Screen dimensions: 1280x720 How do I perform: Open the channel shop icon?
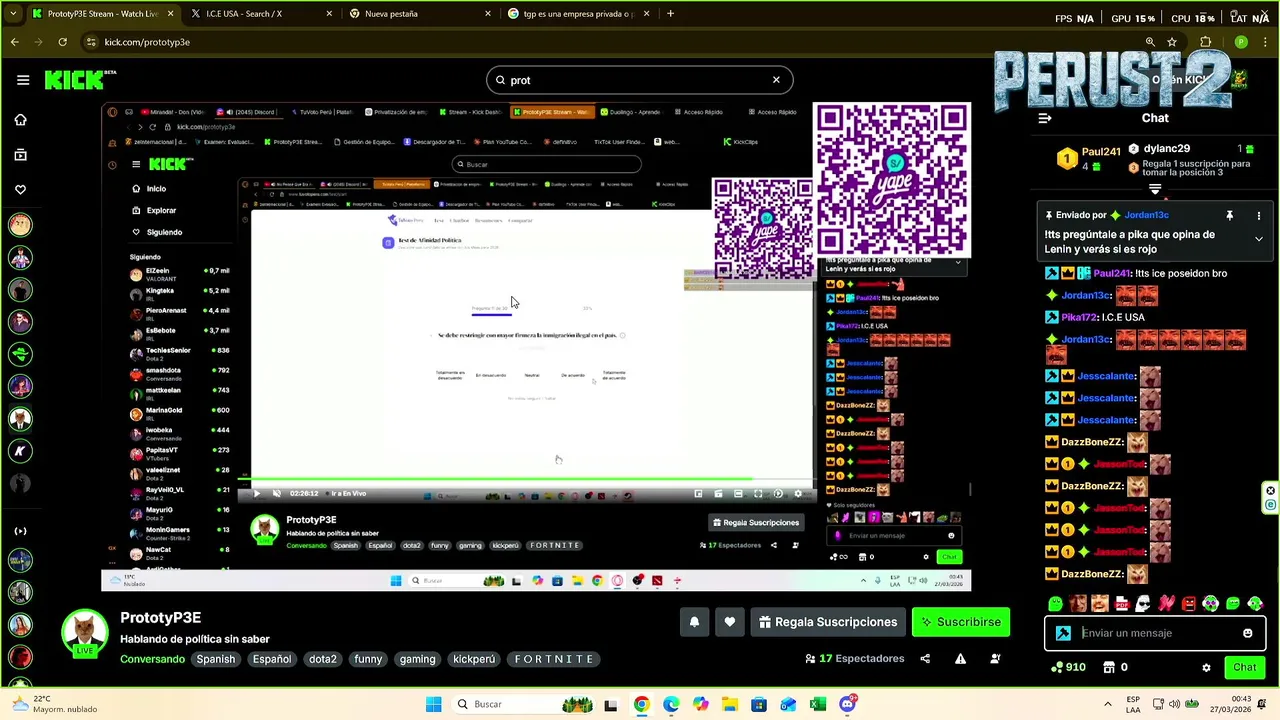click(x=1108, y=667)
